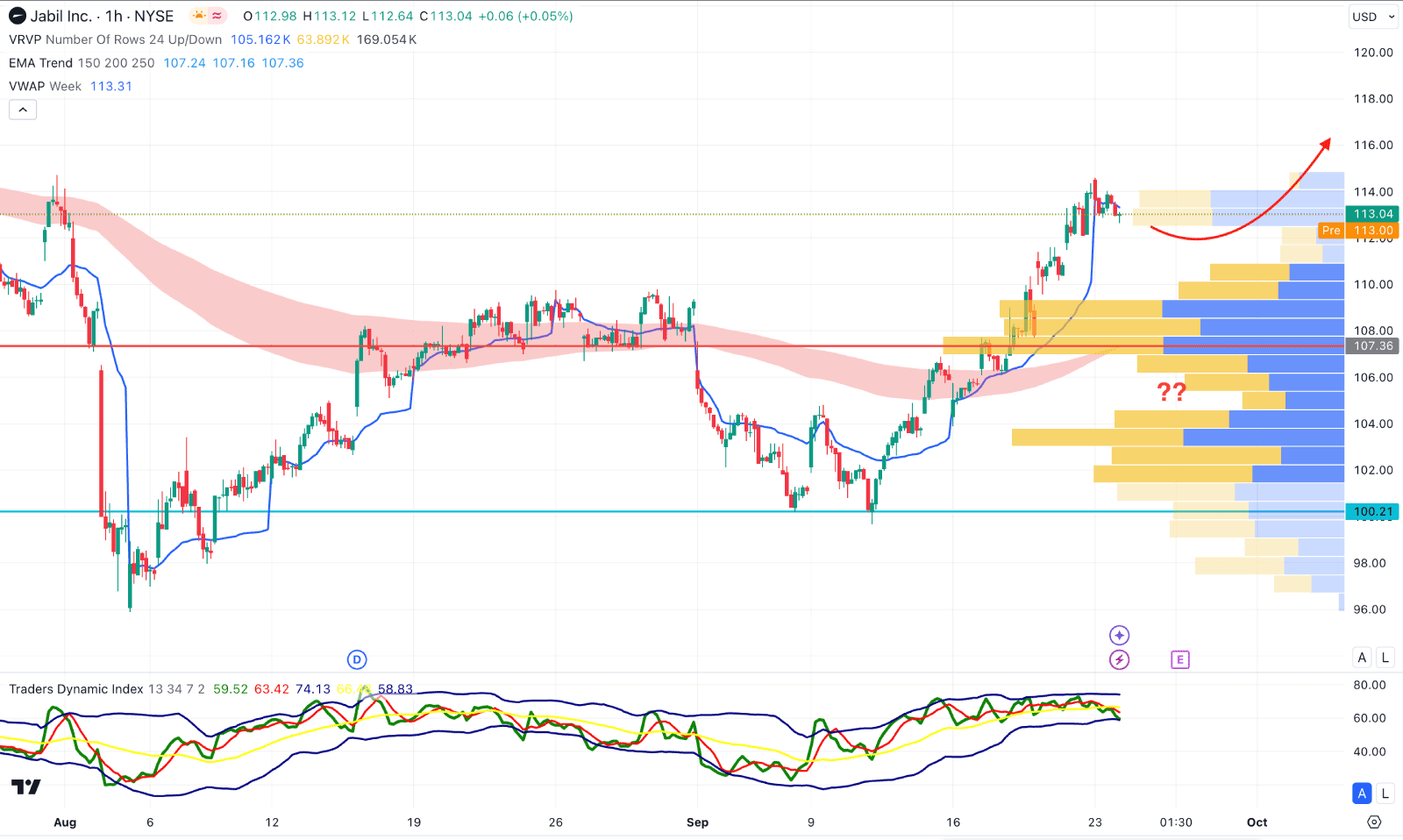Click the 1h interval label
The width and height of the screenshot is (1403, 840).
(x=114, y=16)
